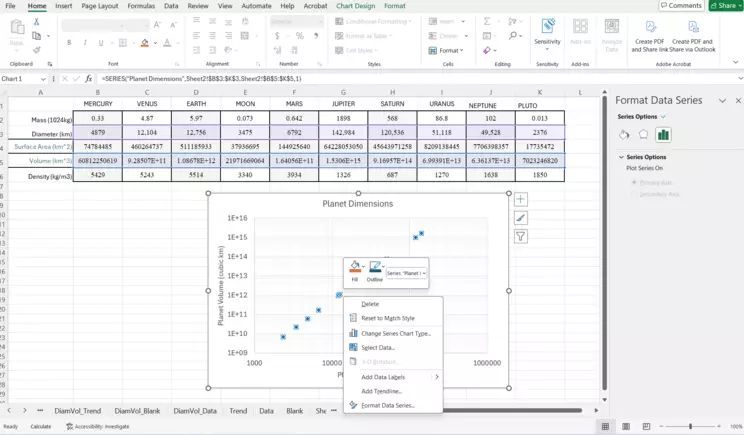The width and height of the screenshot is (744, 435).
Task: Click the Clear eraser icon in Editing
Action: (487, 50)
